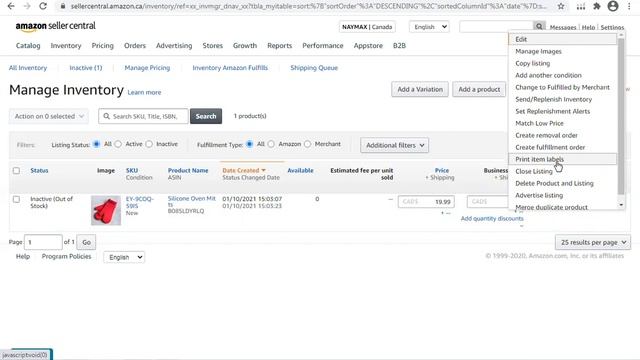
Task: Sort by Date Created column
Action: (244, 170)
